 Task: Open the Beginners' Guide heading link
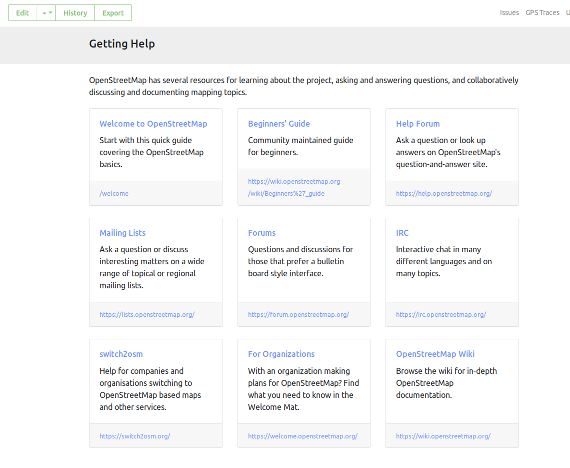279,124
